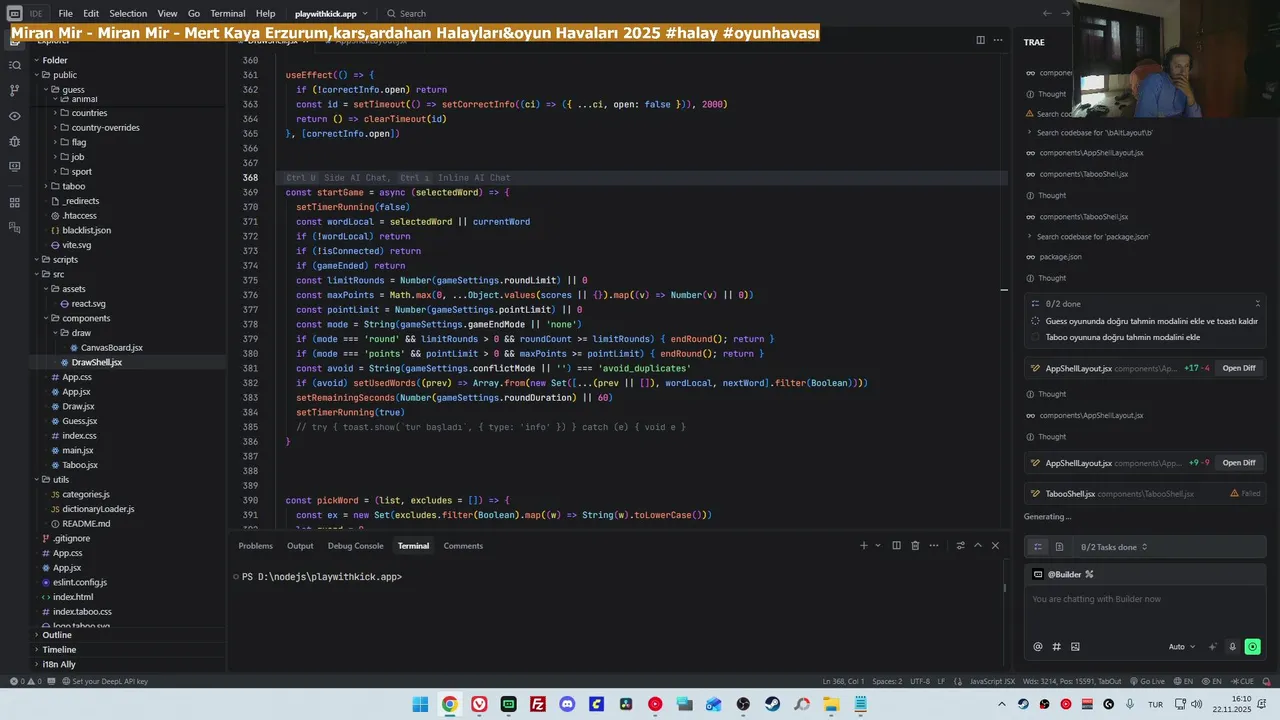Add a new terminal with plus icon
The height and width of the screenshot is (720, 1280).
point(864,546)
